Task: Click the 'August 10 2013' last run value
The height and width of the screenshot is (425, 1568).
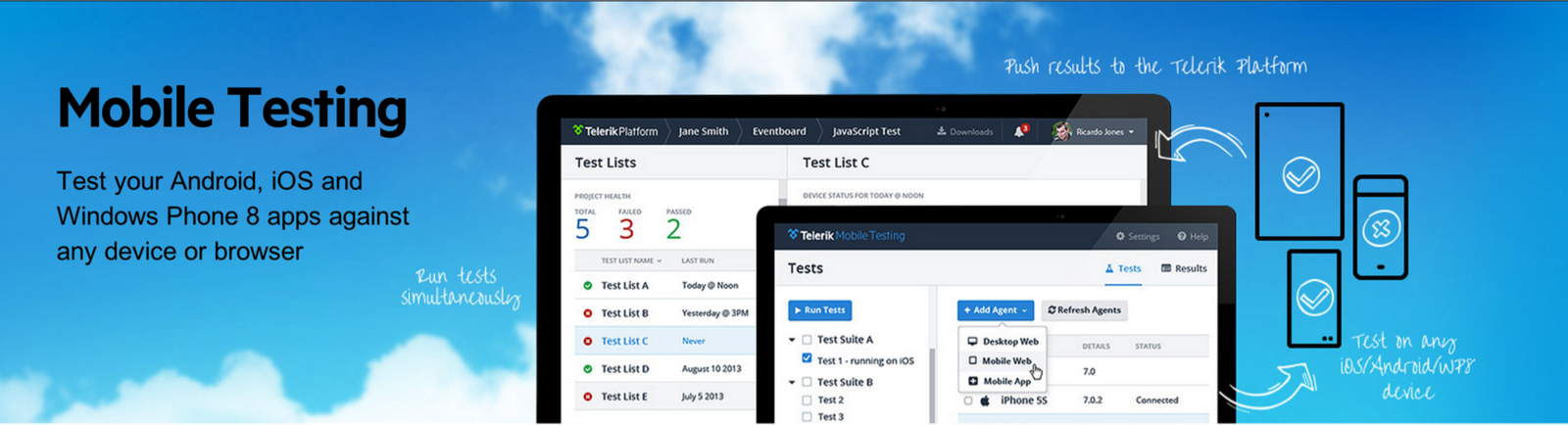Action: 711,369
